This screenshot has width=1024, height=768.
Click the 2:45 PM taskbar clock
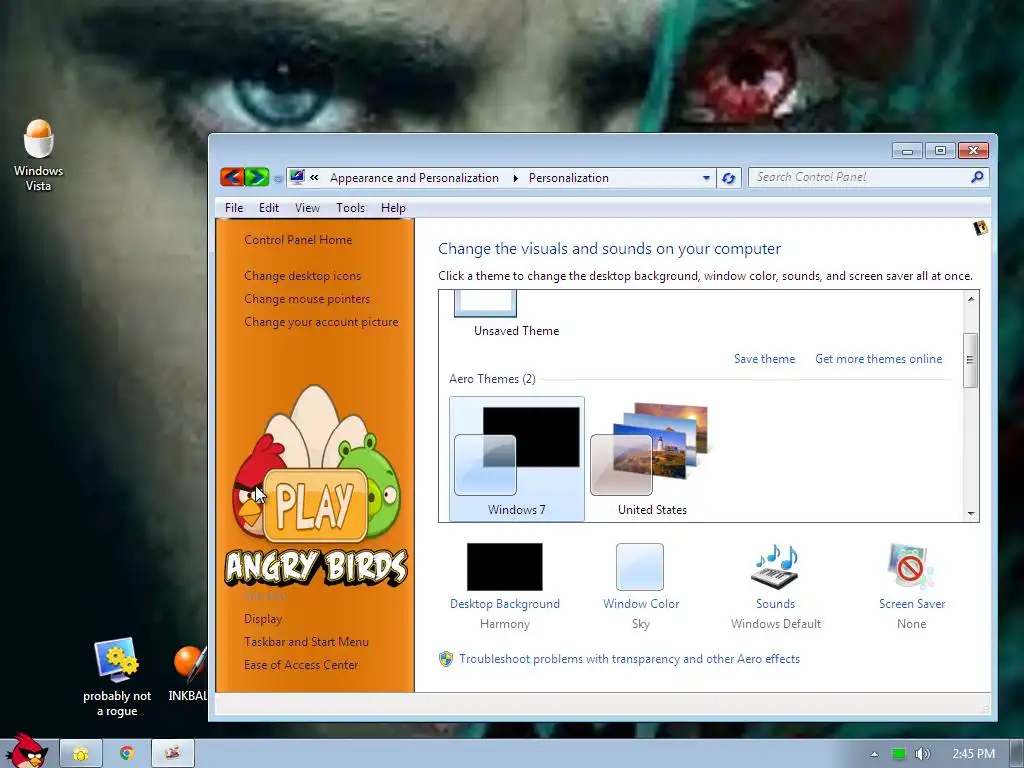[x=973, y=754]
